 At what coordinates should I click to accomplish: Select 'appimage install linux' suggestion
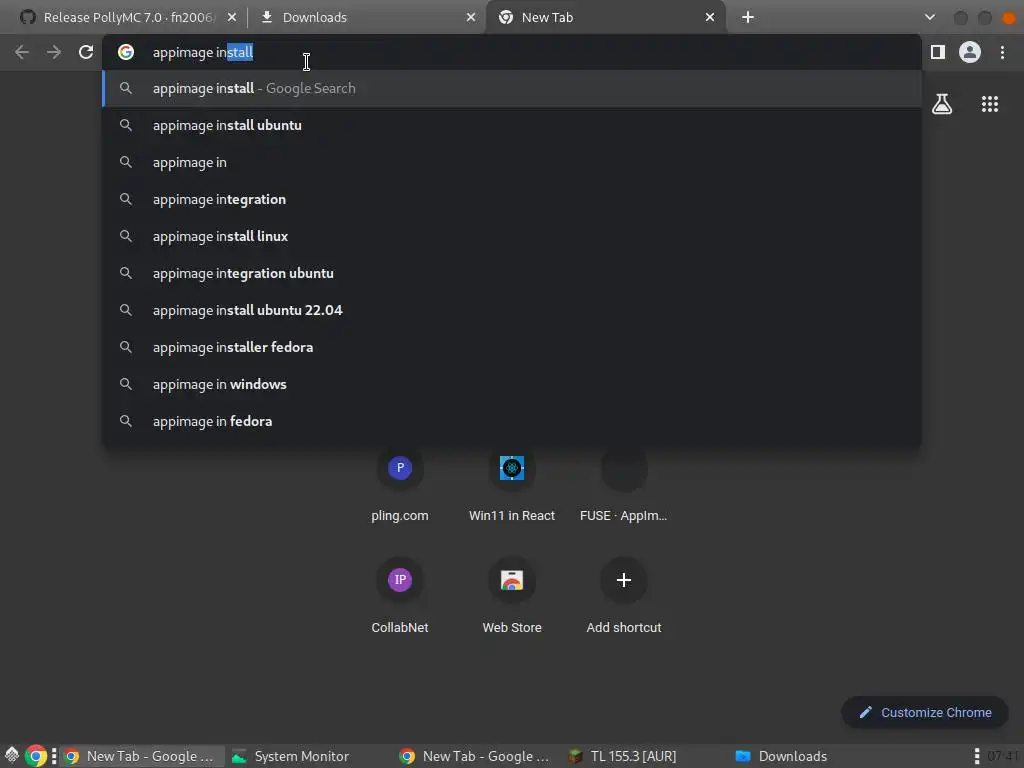tap(511, 236)
